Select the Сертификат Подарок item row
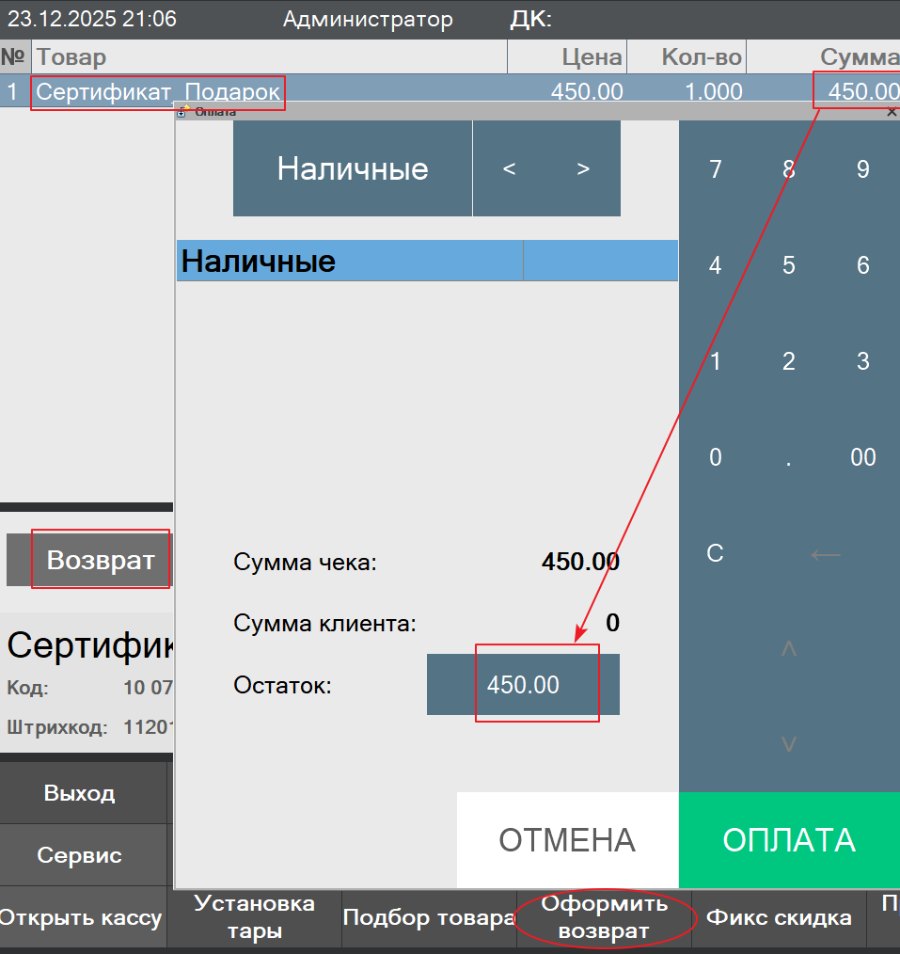 click(450, 91)
